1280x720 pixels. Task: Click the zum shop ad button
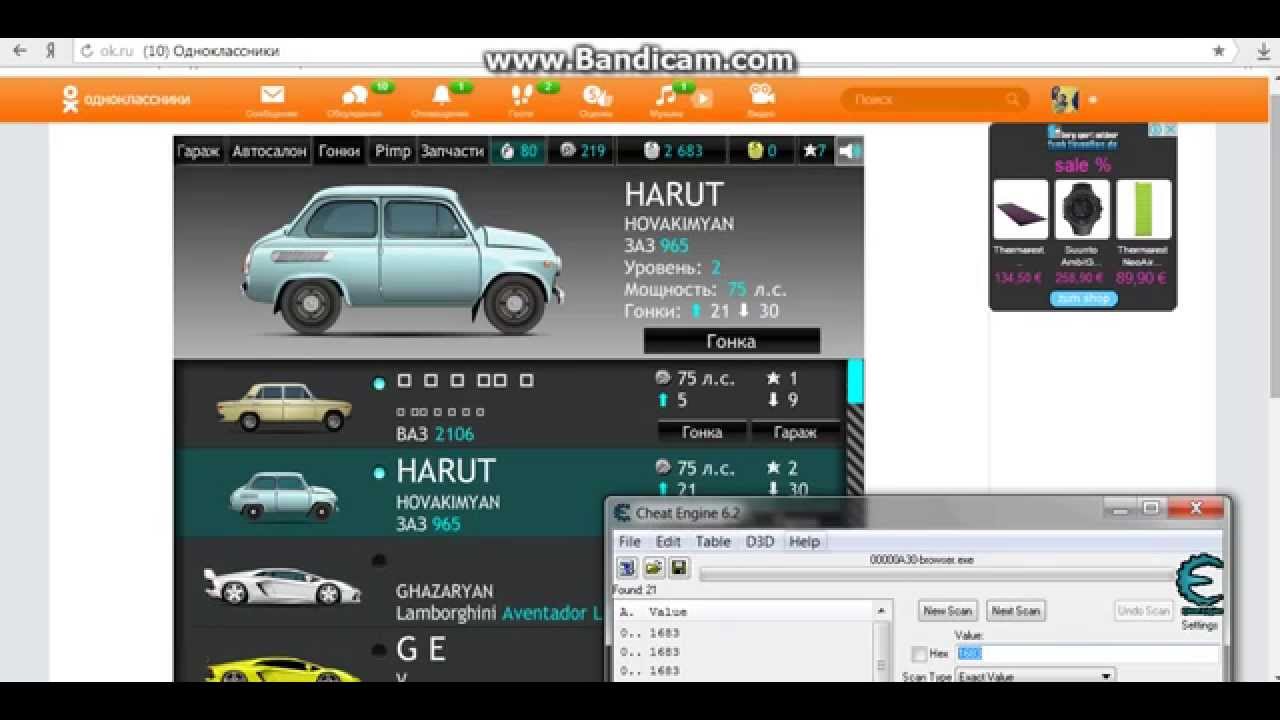(1083, 298)
